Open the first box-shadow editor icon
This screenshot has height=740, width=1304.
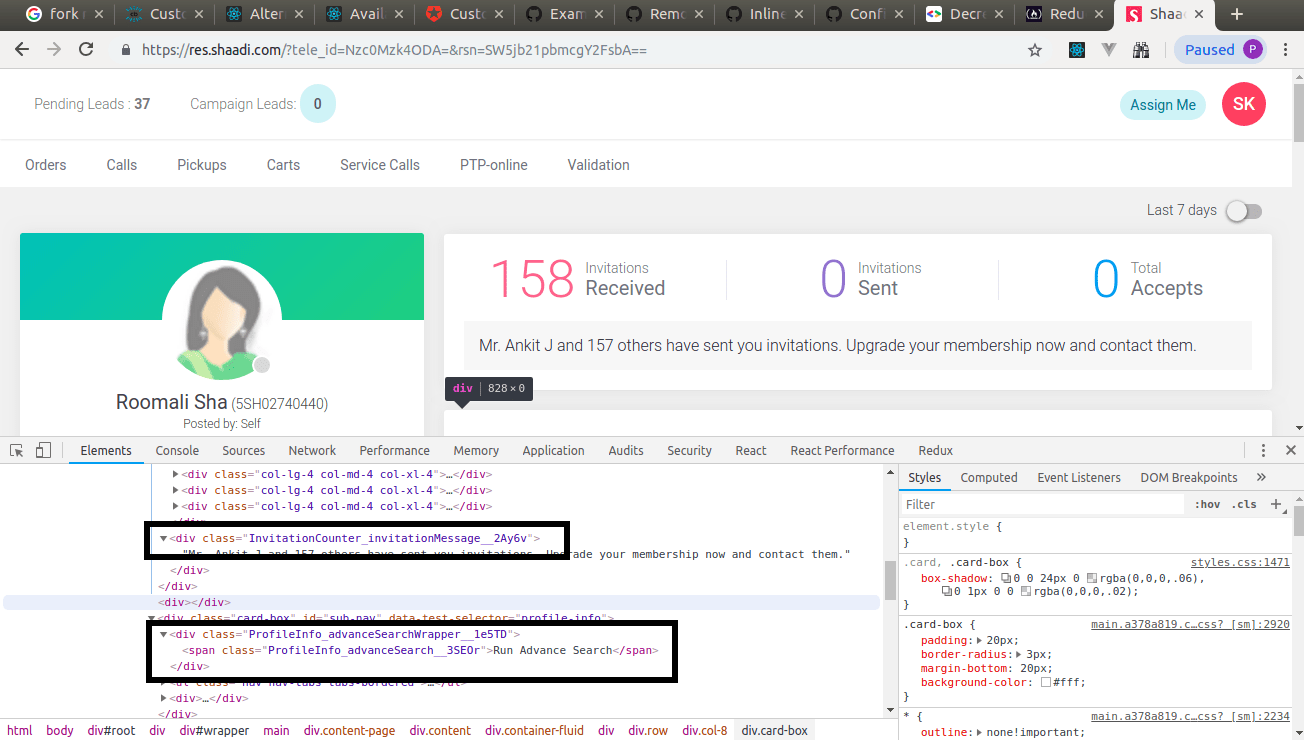pyautogui.click(x=1006, y=578)
